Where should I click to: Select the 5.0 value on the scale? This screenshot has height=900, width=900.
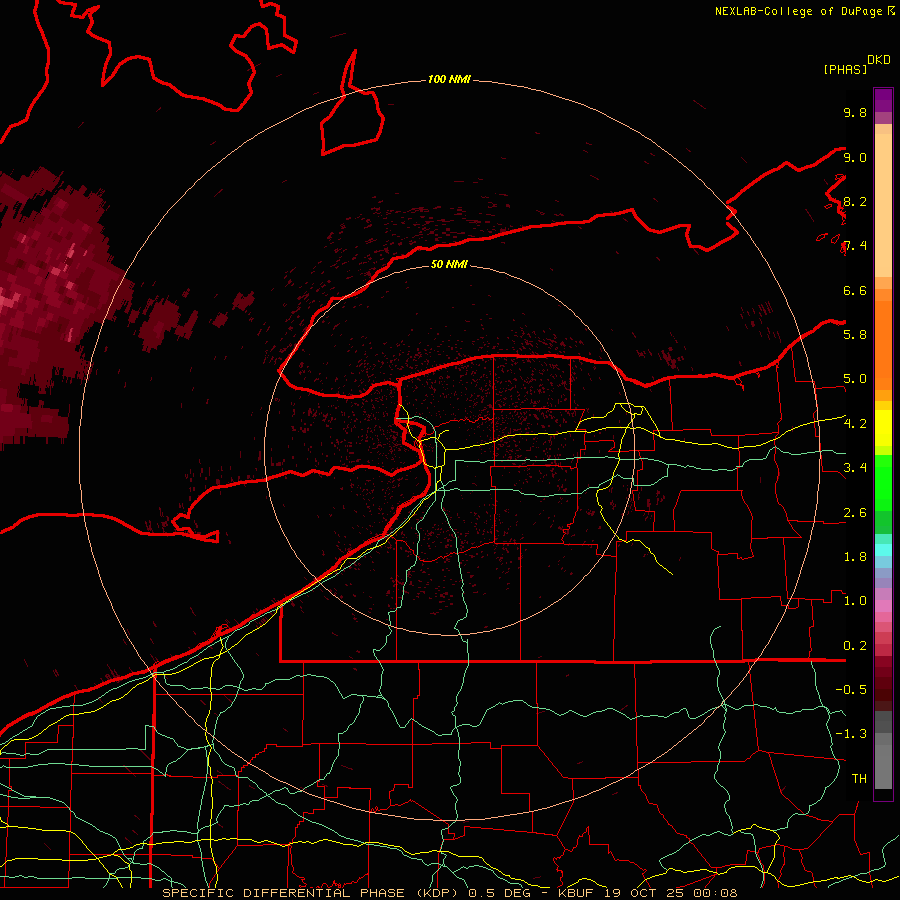click(855, 379)
